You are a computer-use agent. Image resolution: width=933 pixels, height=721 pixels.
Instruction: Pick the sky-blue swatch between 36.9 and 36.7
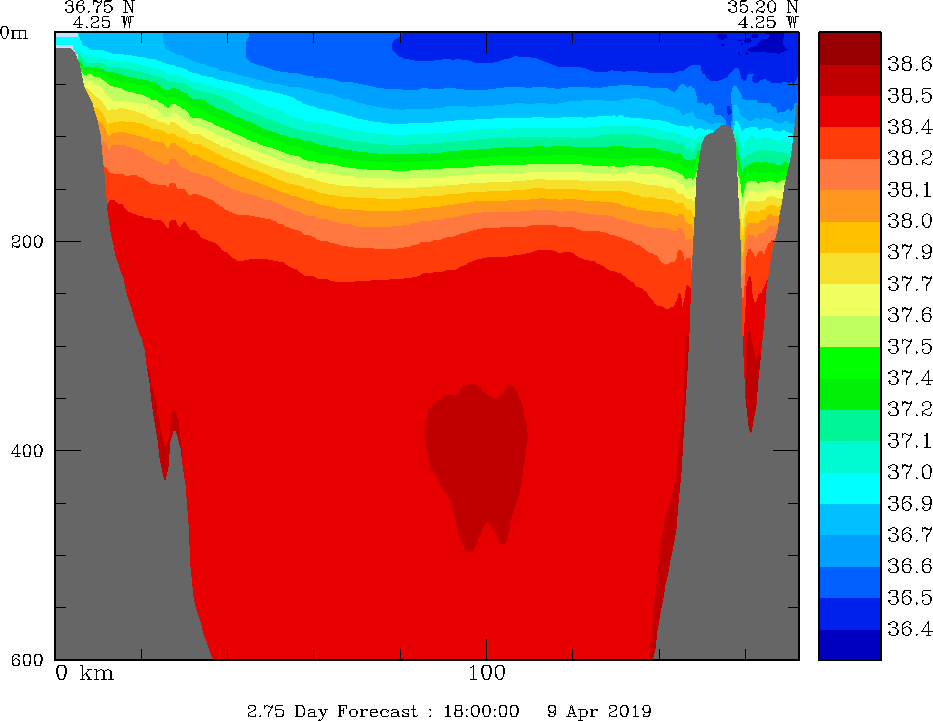coord(850,520)
